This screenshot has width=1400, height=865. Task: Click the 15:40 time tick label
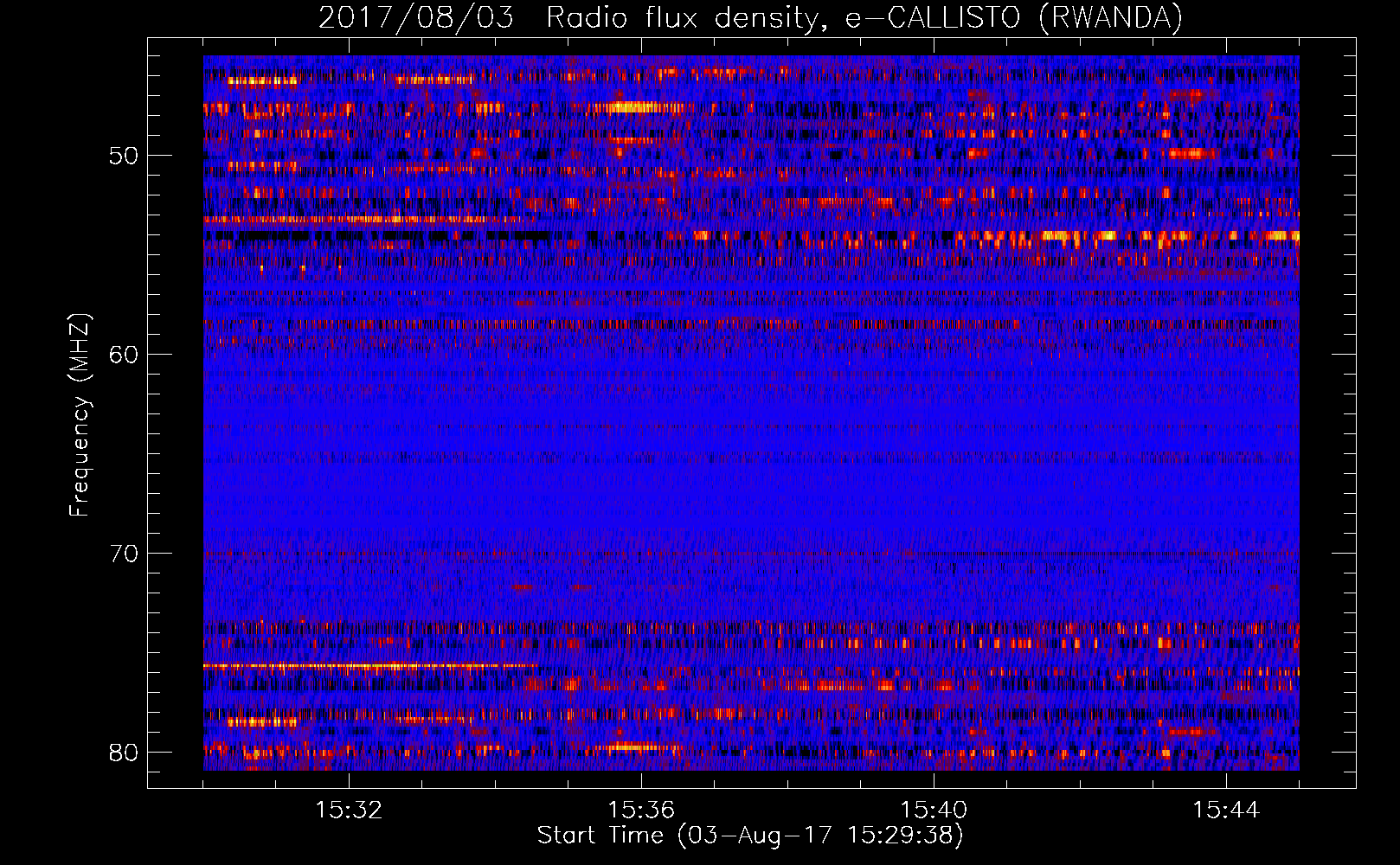click(x=934, y=811)
